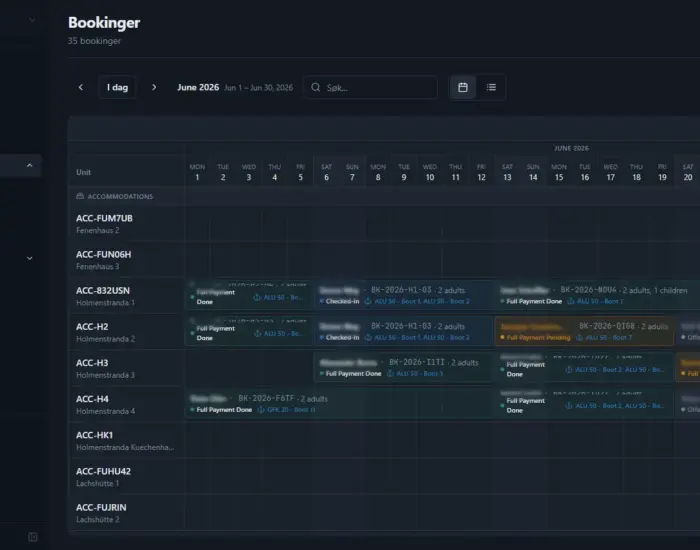The height and width of the screenshot is (550, 700).
Task: Click the search magnifier icon
Action: coord(316,87)
